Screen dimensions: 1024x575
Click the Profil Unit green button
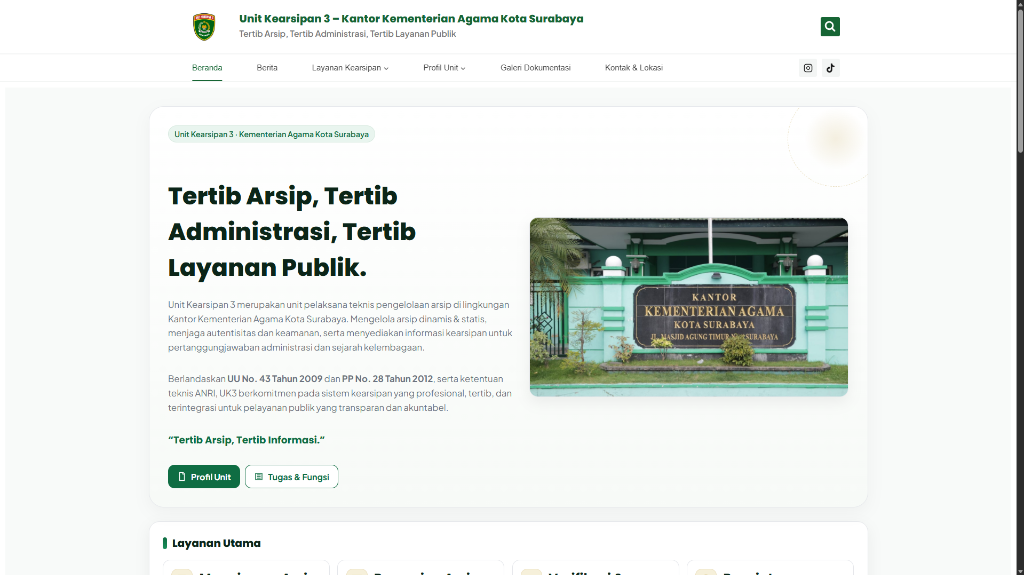[x=204, y=476]
